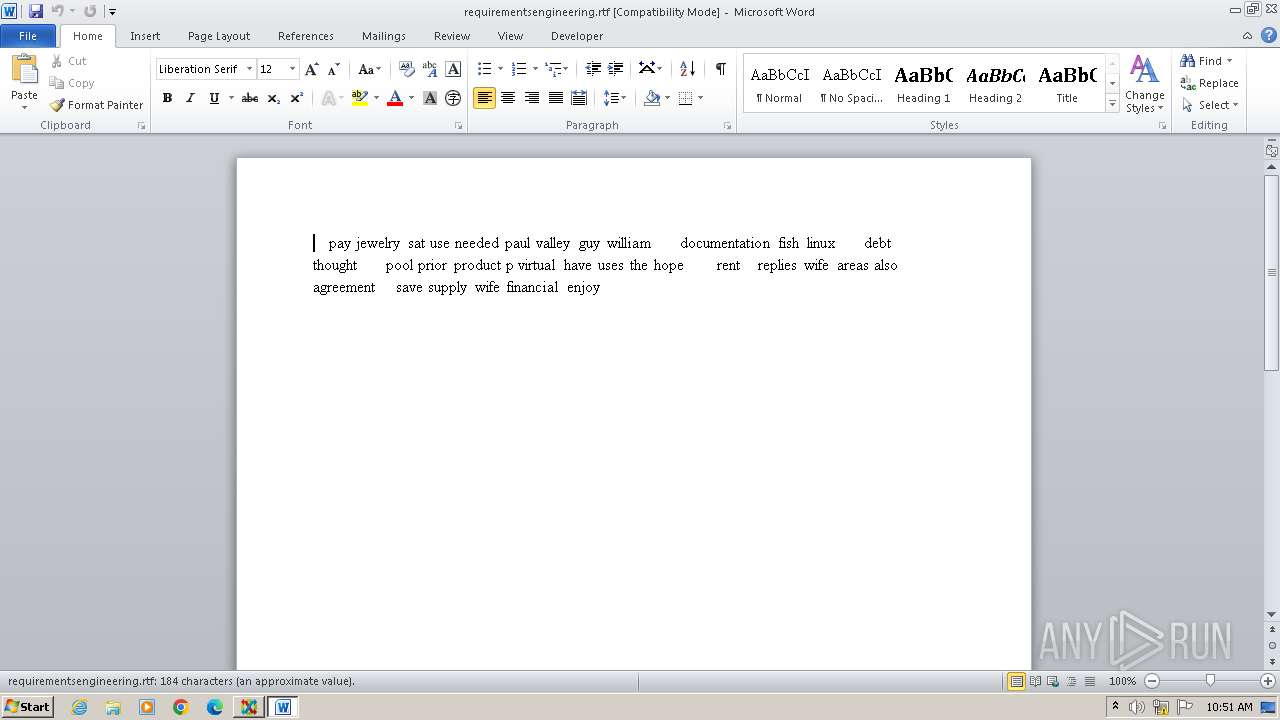Open the font name dropdown
This screenshot has width=1280, height=720.
pyautogui.click(x=249, y=69)
